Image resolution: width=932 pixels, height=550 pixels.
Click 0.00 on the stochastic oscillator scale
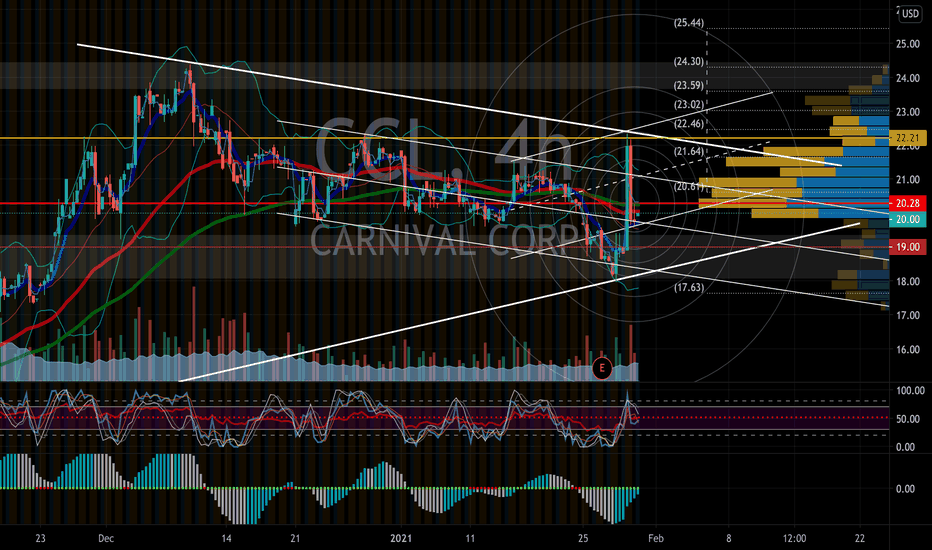coord(905,447)
